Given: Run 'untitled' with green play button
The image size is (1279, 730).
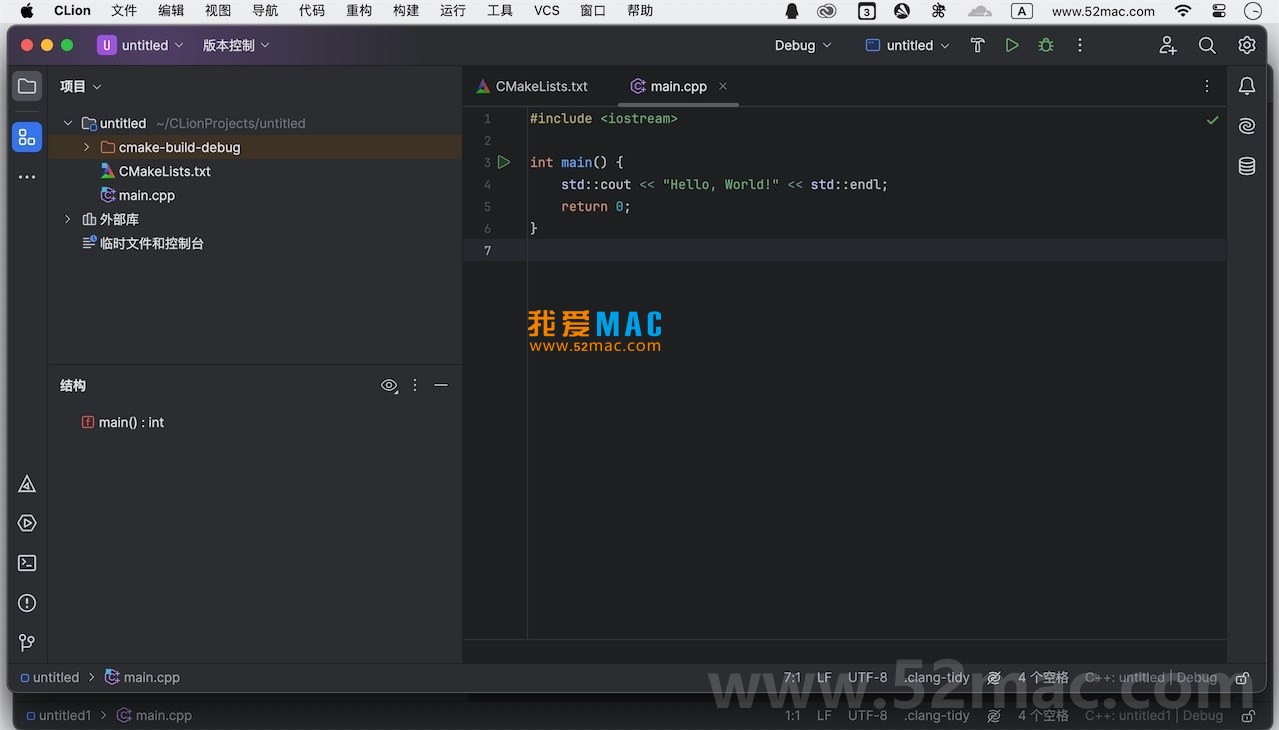Looking at the screenshot, I should pos(1012,45).
